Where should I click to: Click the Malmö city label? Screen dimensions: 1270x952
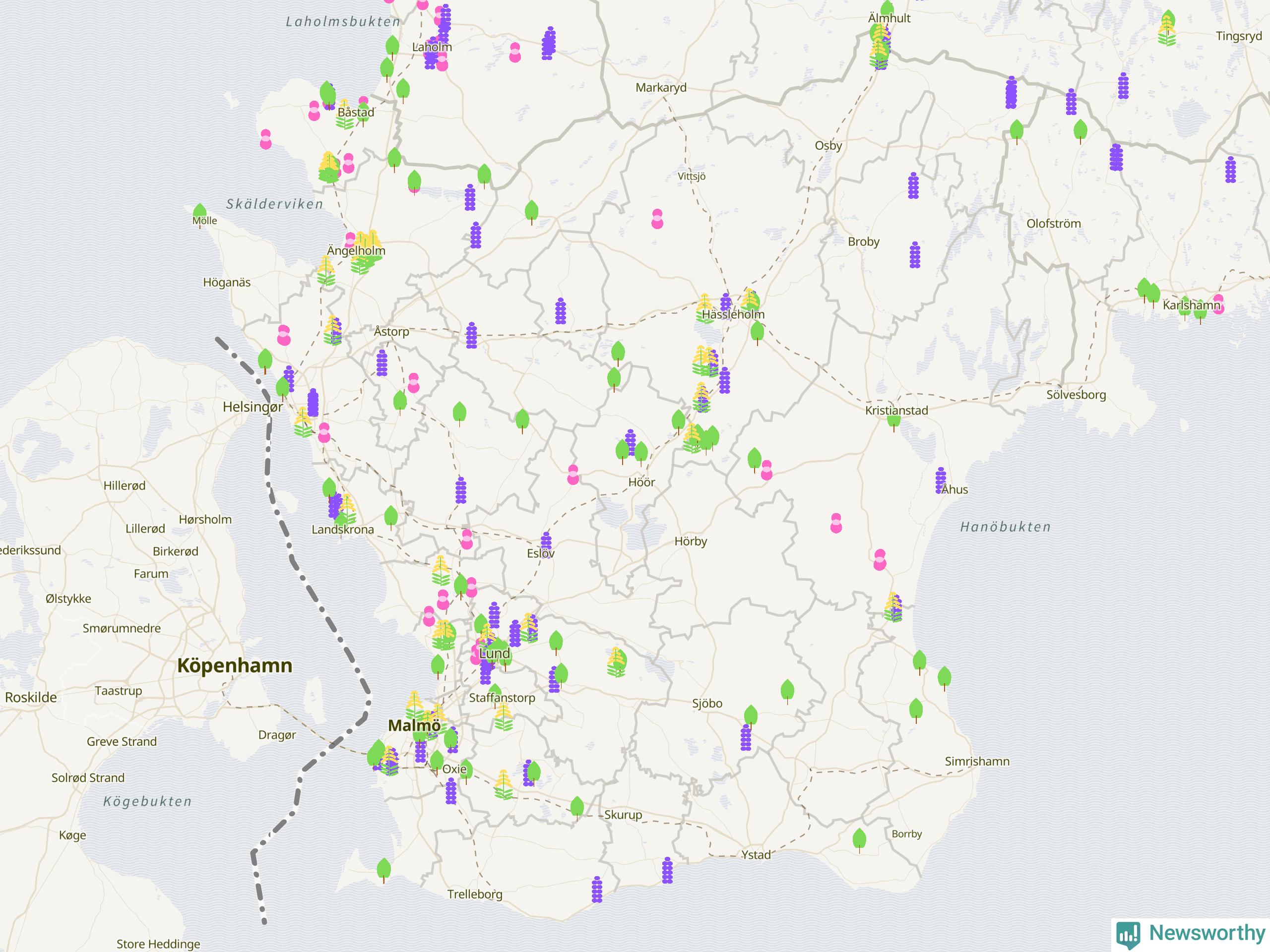(x=415, y=725)
